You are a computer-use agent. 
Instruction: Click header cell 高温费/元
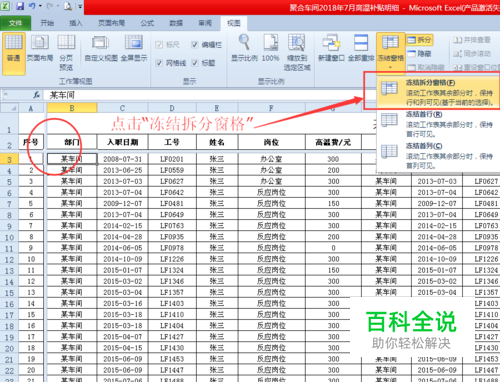[333, 142]
